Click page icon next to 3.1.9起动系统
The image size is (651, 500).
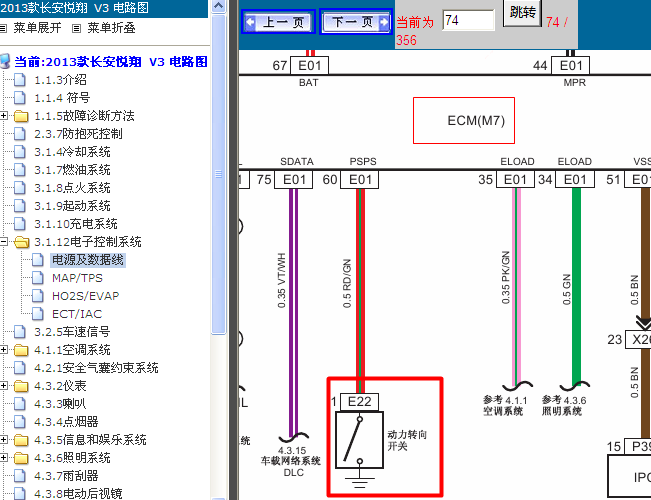click(x=20, y=206)
